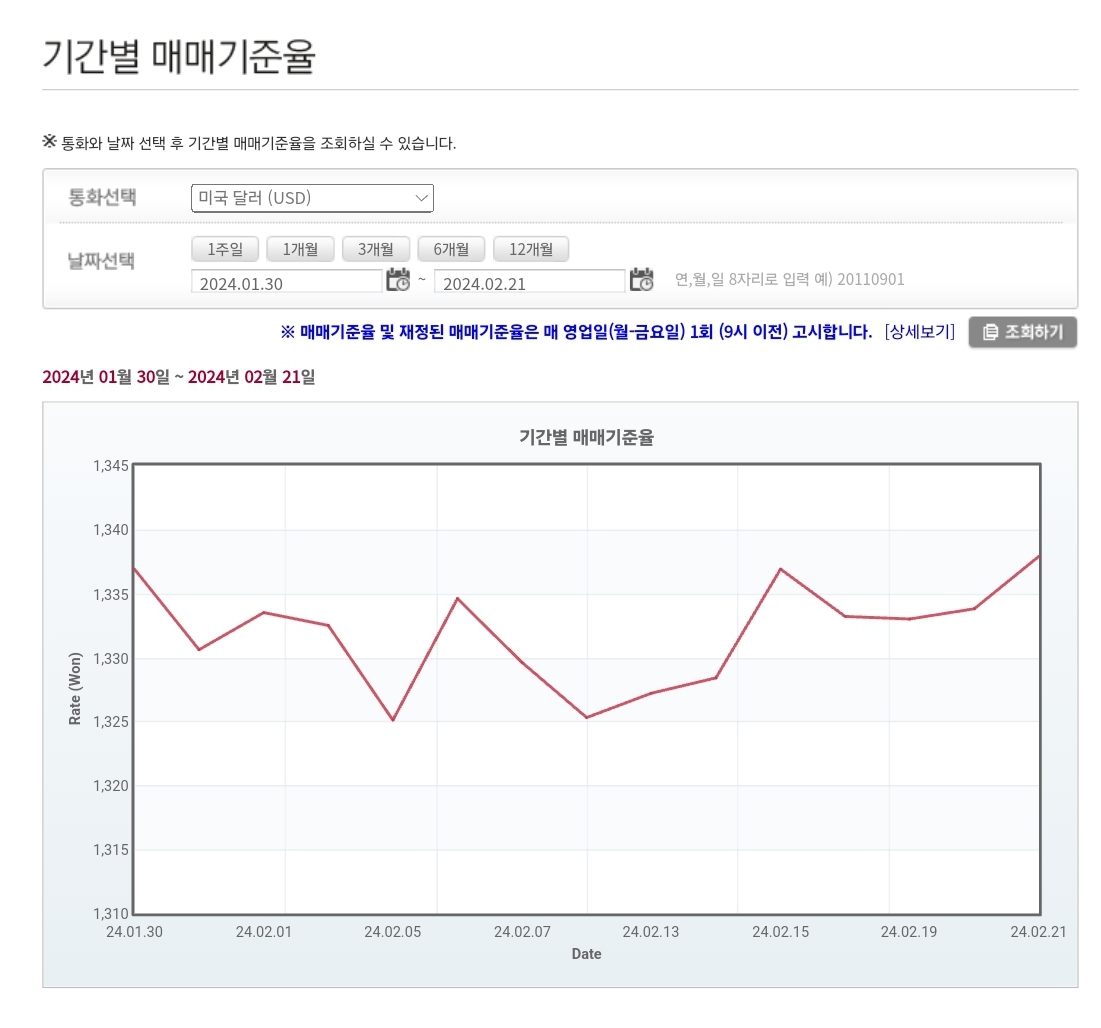Click the 24.01.30 x-axis date label
Screen dimensions: 1101x1028
tap(134, 932)
